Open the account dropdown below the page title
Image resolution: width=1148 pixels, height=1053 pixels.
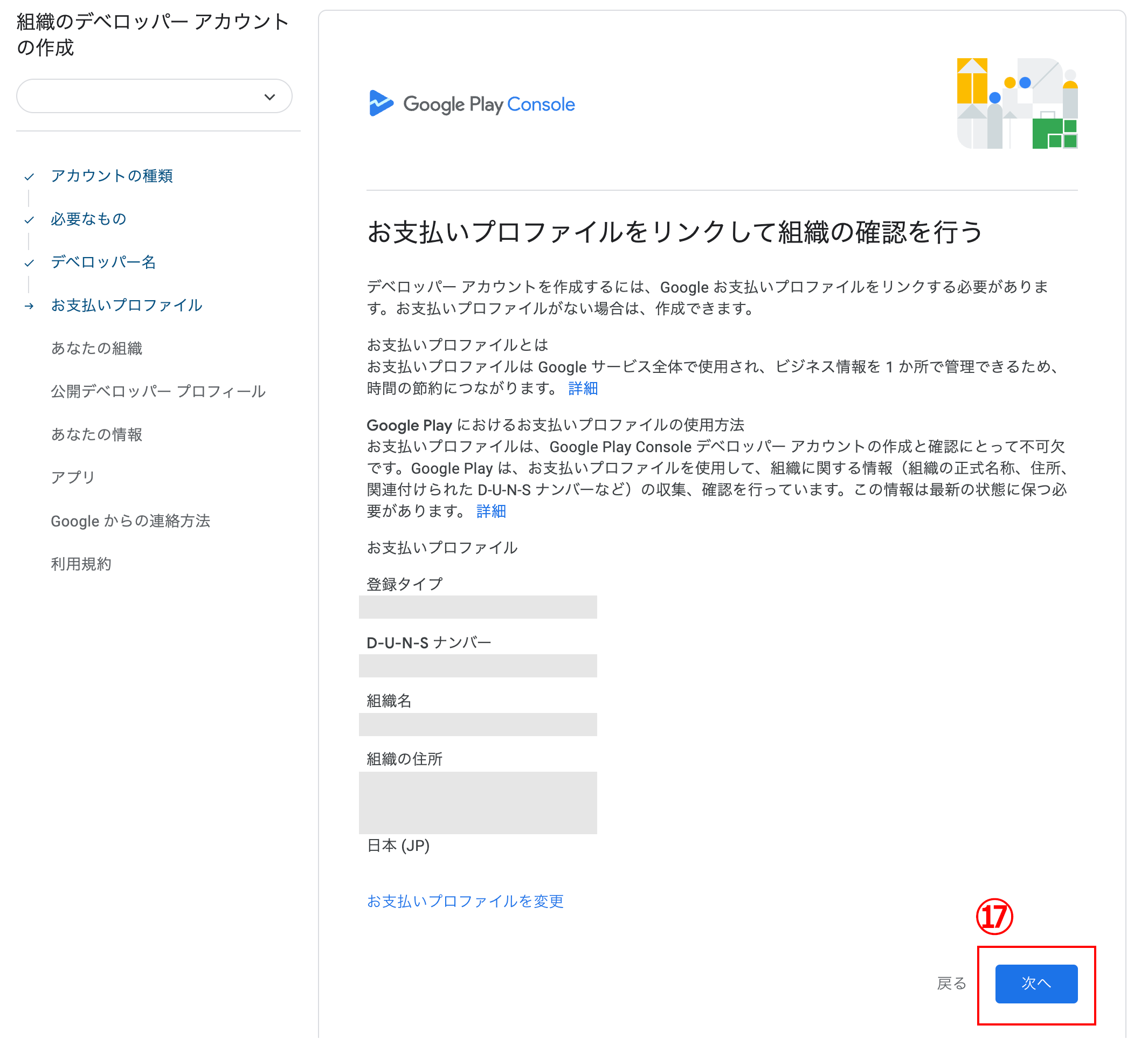tap(155, 97)
